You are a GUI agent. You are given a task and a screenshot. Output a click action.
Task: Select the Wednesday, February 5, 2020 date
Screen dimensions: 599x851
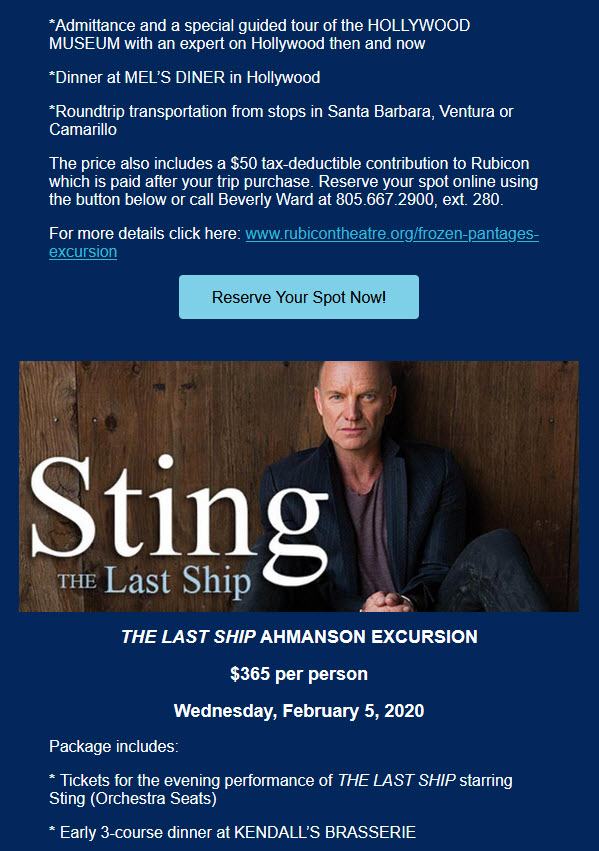(x=299, y=711)
